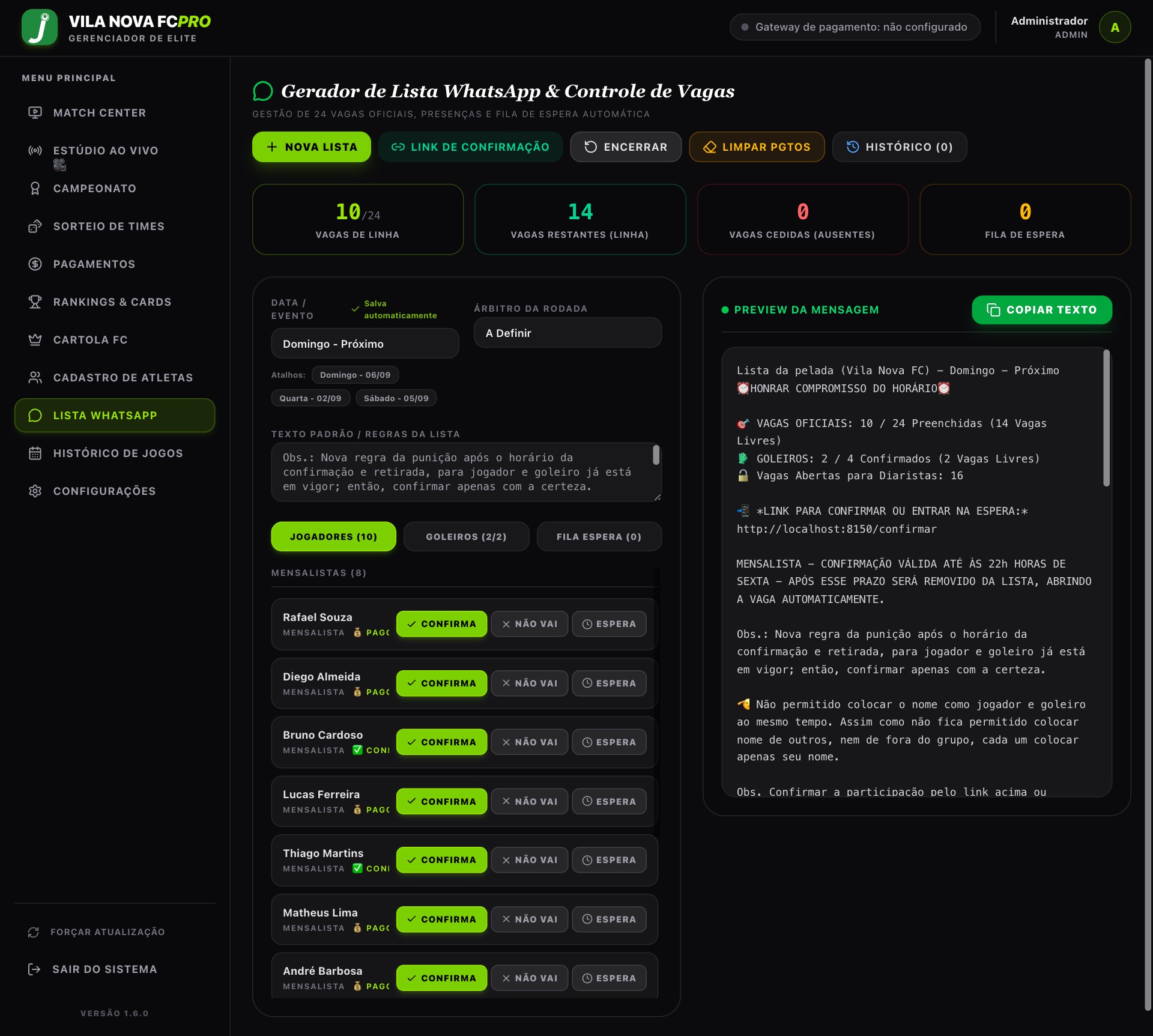The image size is (1153, 1036).
Task: Open Sorteio de Times page
Action: click(115, 226)
